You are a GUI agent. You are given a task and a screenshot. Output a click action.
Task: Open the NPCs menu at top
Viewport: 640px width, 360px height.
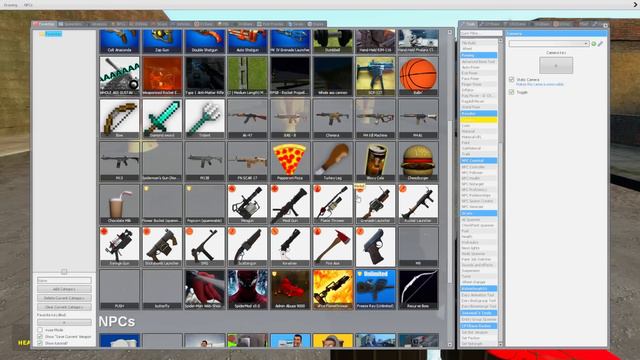pyautogui.click(x=28, y=5)
